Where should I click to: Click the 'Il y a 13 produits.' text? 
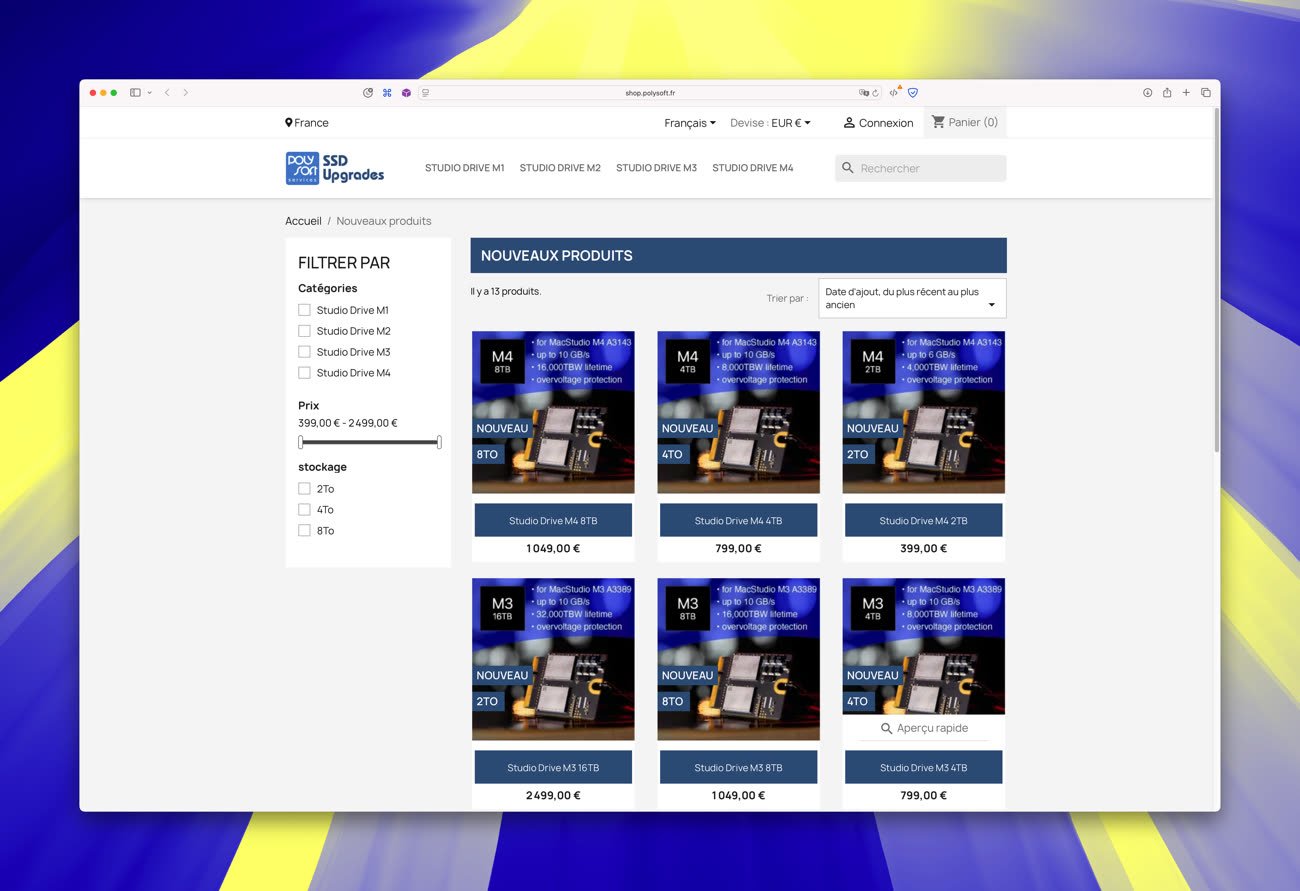click(x=506, y=292)
